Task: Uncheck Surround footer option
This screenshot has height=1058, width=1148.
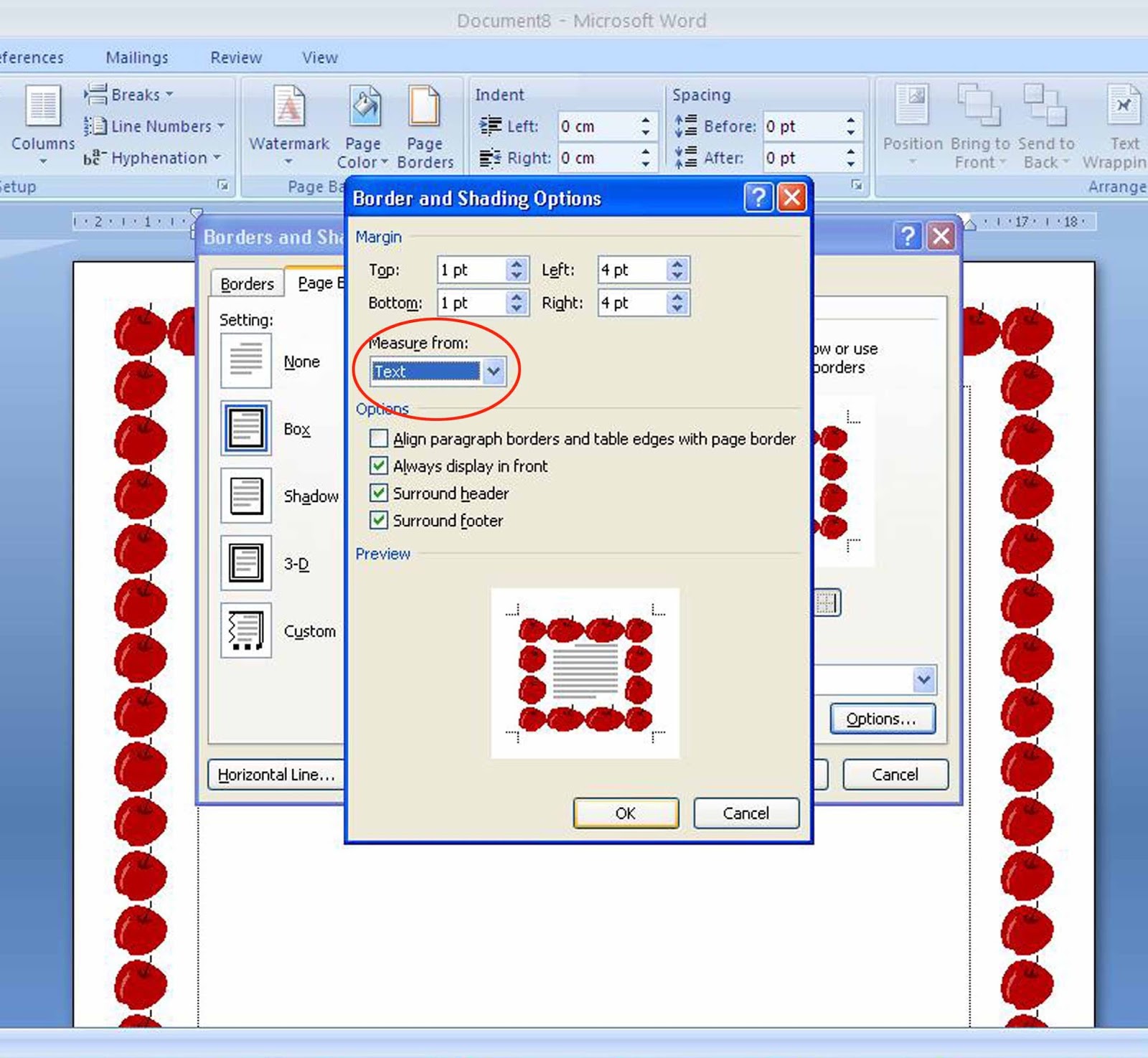Action: click(x=378, y=520)
